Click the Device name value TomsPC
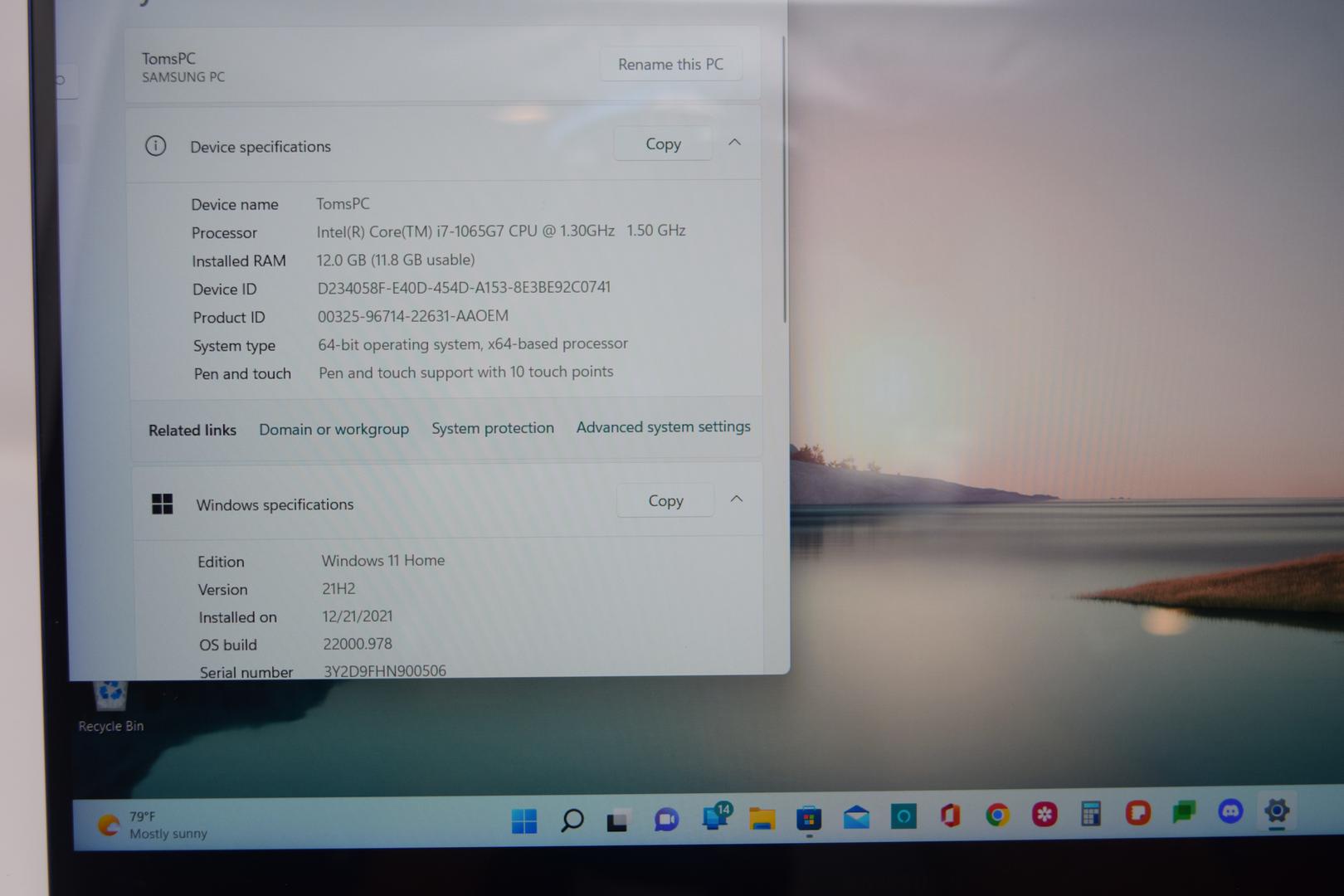This screenshot has width=1344, height=896. [343, 203]
